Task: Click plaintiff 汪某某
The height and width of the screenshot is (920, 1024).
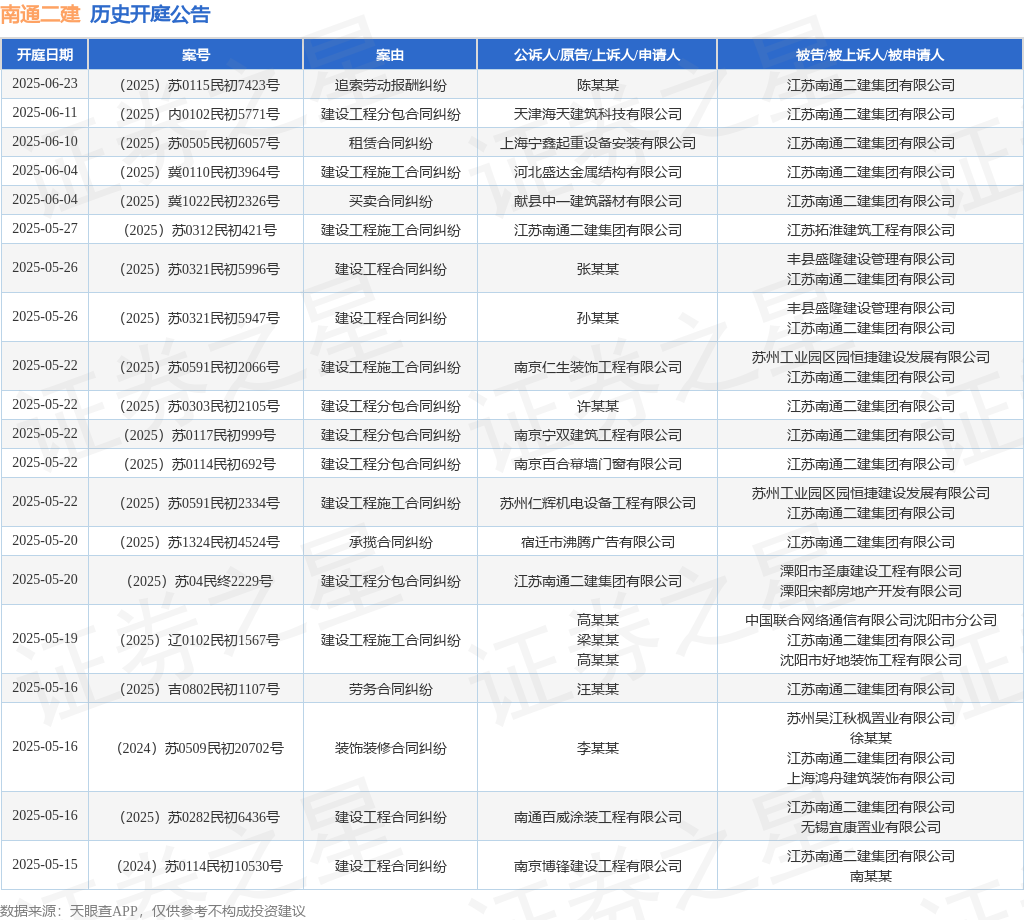Action: [598, 689]
